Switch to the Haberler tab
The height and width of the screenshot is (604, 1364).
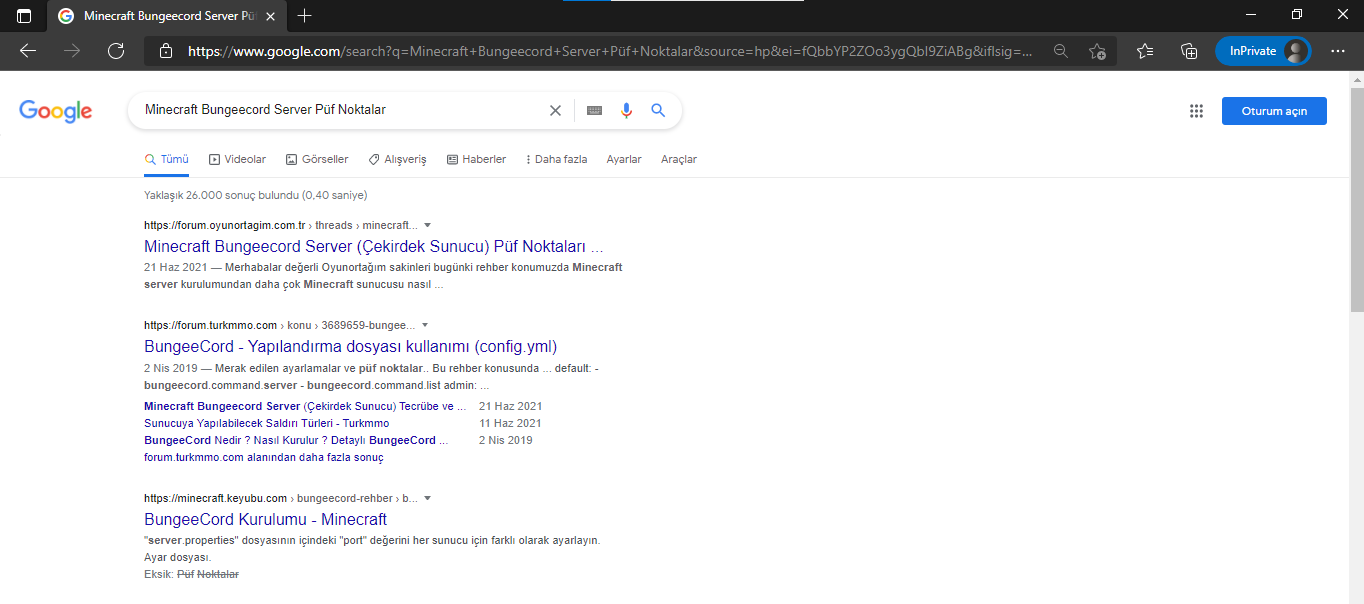[x=476, y=159]
